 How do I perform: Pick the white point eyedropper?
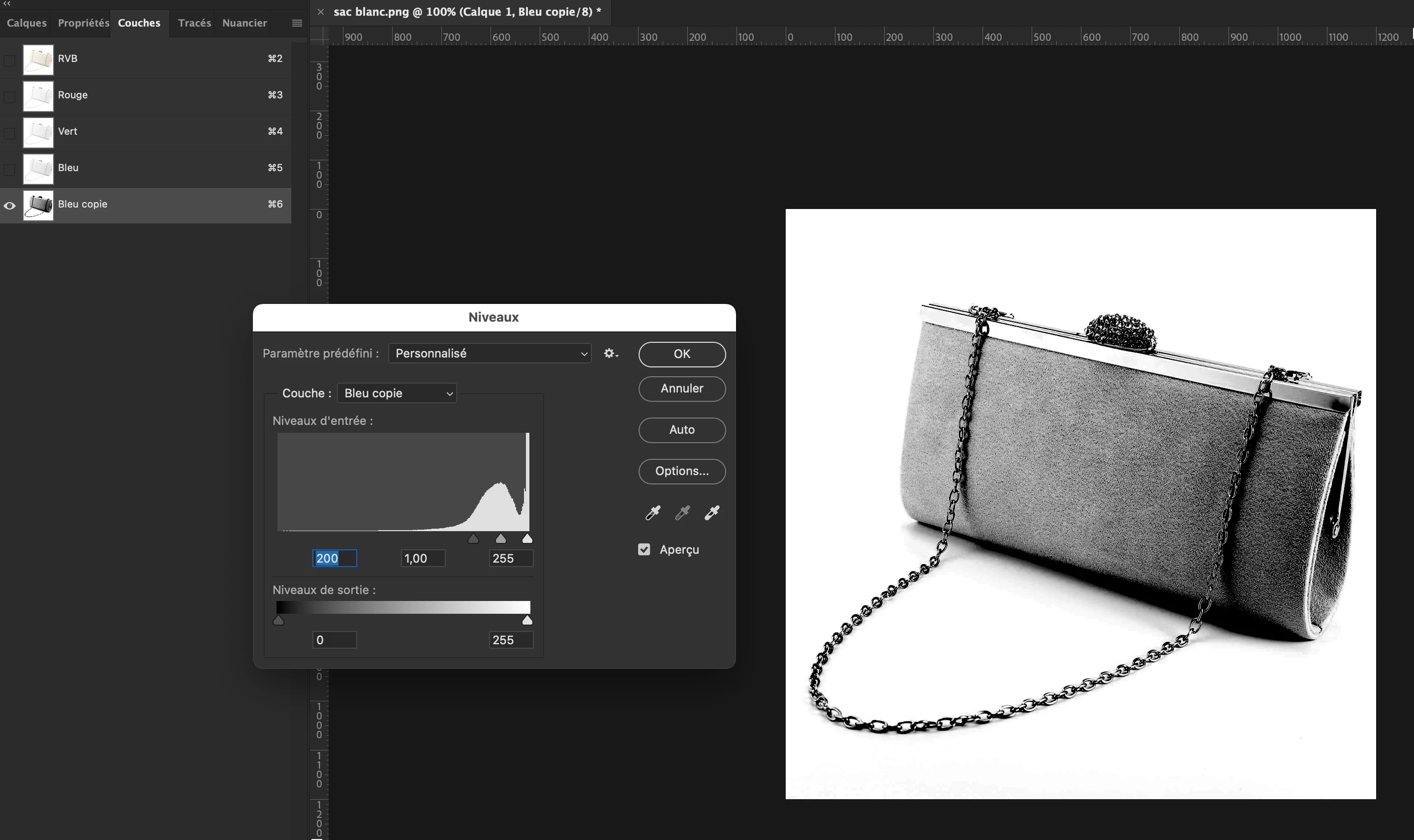[x=711, y=513]
